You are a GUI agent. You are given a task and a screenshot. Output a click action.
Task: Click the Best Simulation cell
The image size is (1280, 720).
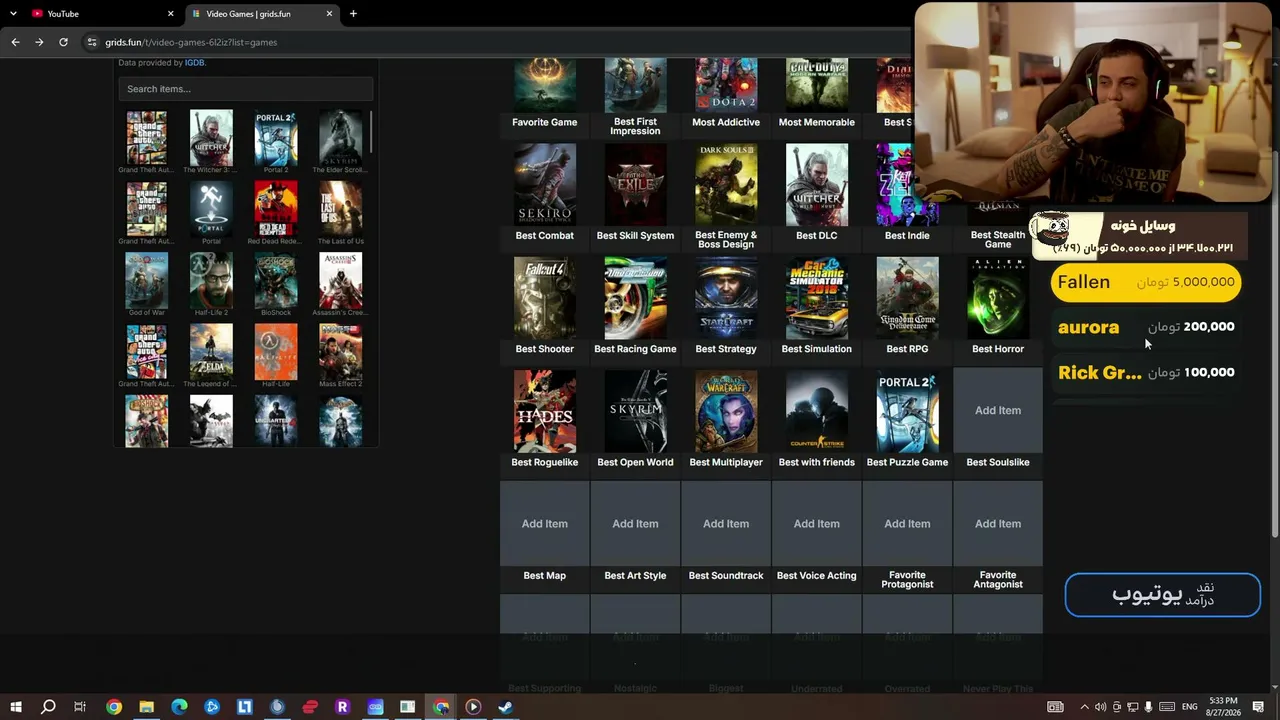click(x=817, y=298)
